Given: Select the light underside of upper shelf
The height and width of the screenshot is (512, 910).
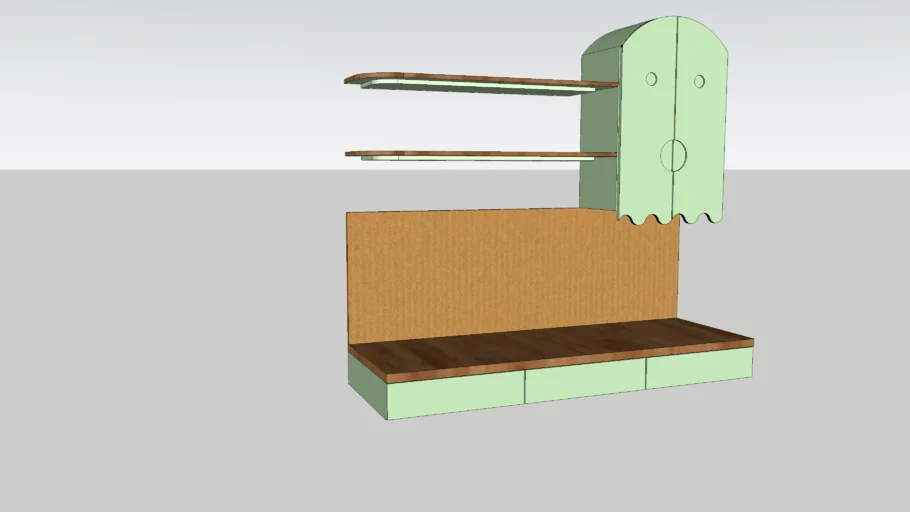Looking at the screenshot, I should pyautogui.click(x=480, y=89).
